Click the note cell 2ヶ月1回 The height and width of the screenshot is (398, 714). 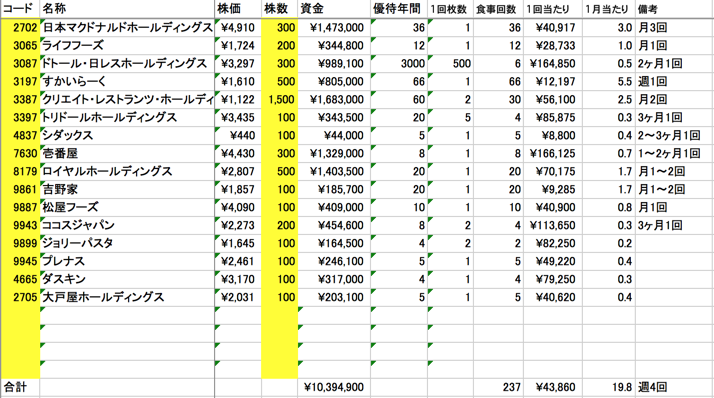[x=674, y=64]
